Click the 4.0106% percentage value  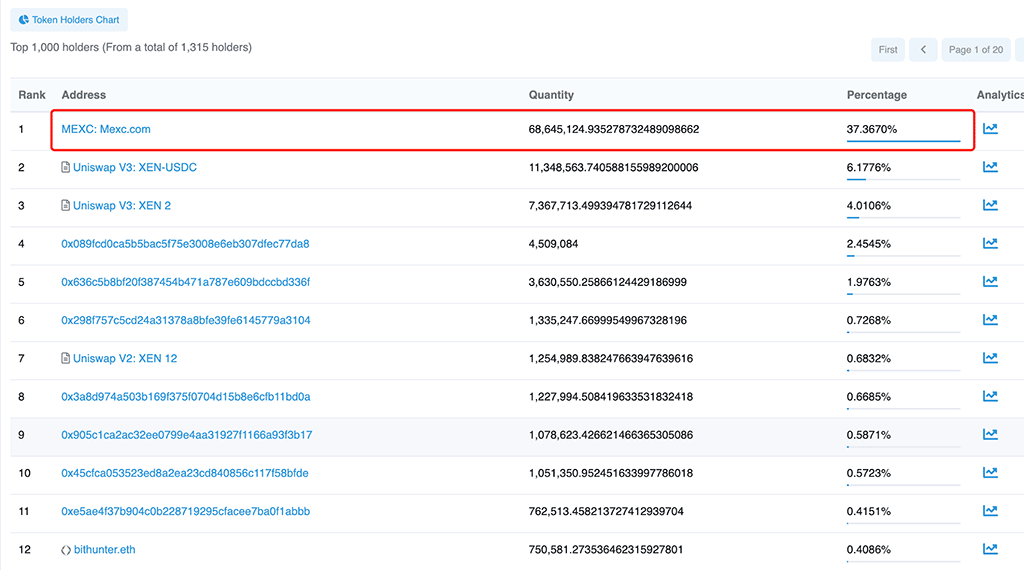tap(869, 205)
